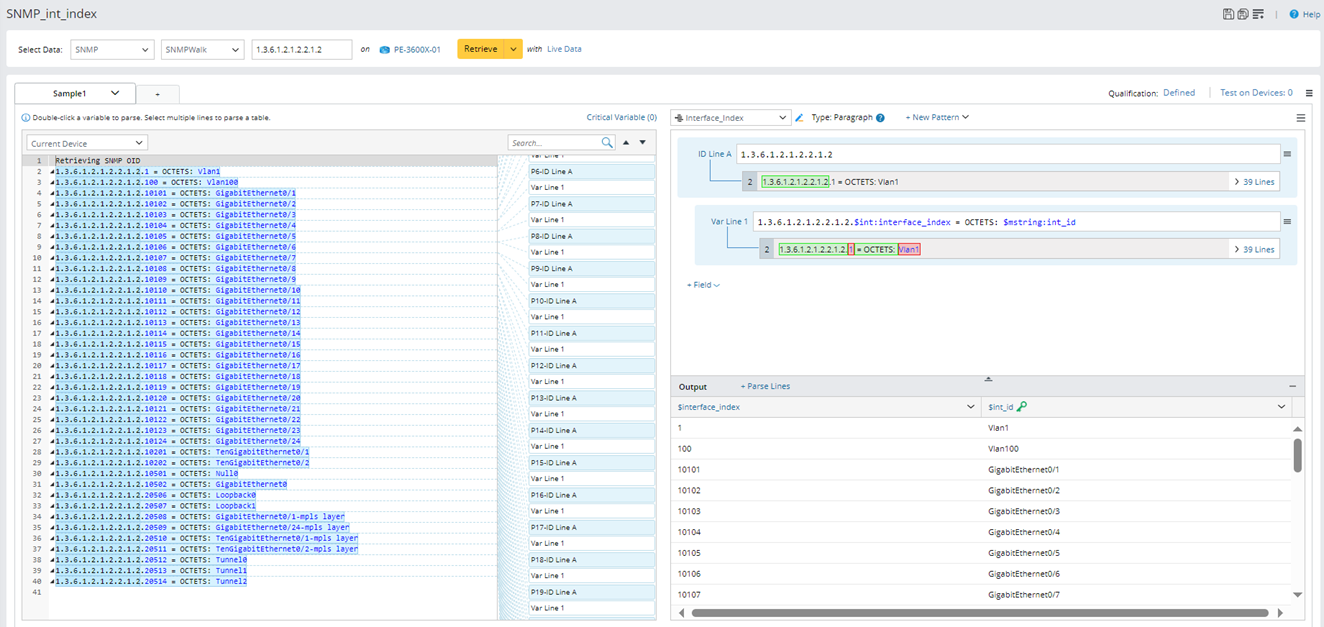The height and width of the screenshot is (627, 1324).
Task: Click the pencil edit icon beside Interface_Index
Action: pos(799,118)
